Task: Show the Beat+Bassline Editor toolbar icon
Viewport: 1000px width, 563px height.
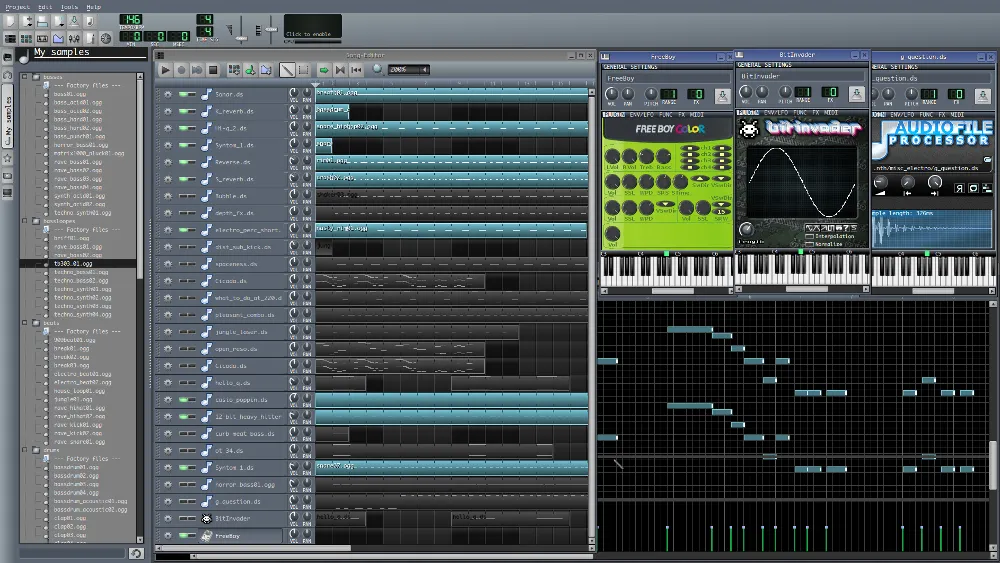Action: (26, 39)
